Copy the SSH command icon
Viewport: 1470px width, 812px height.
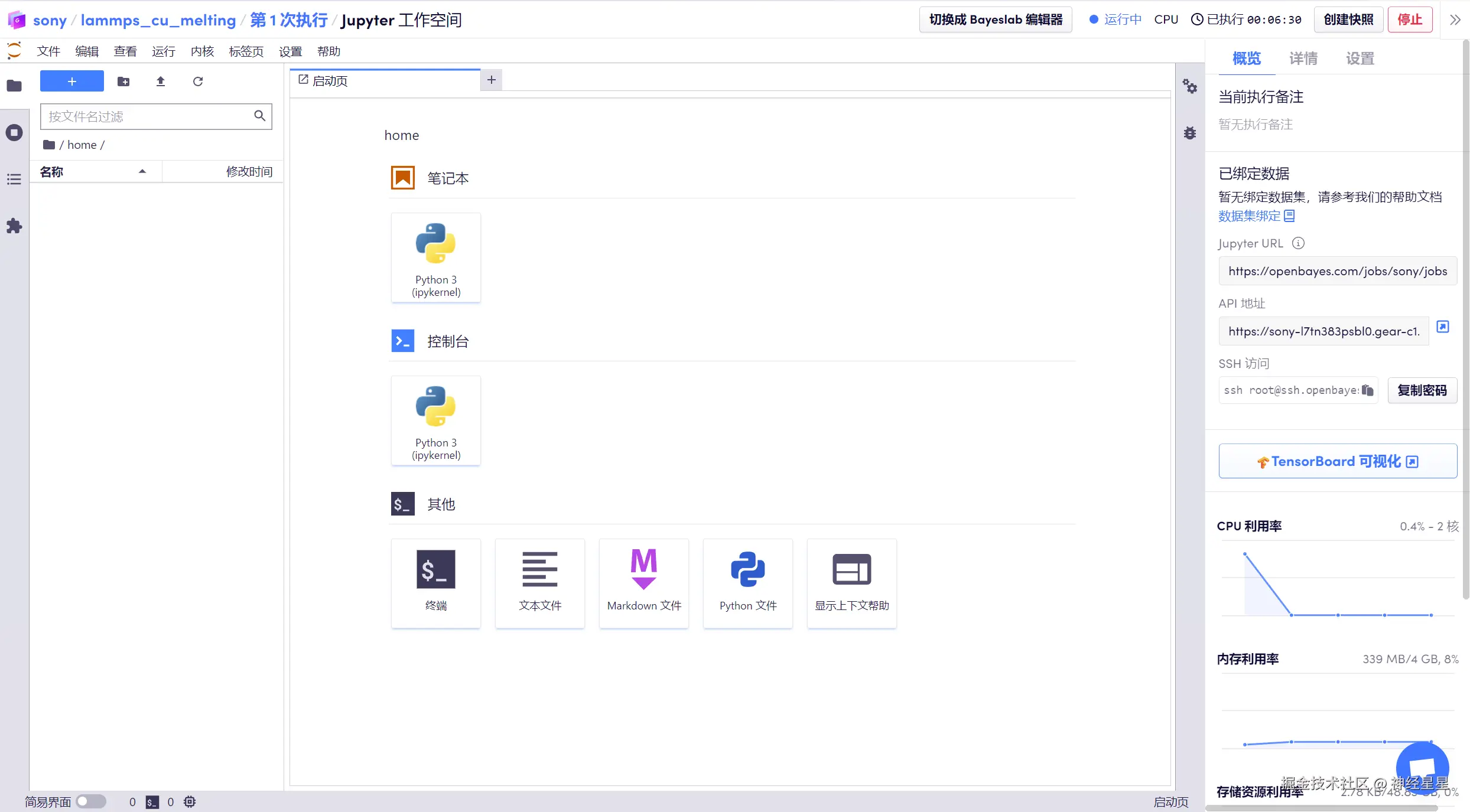click(x=1367, y=390)
